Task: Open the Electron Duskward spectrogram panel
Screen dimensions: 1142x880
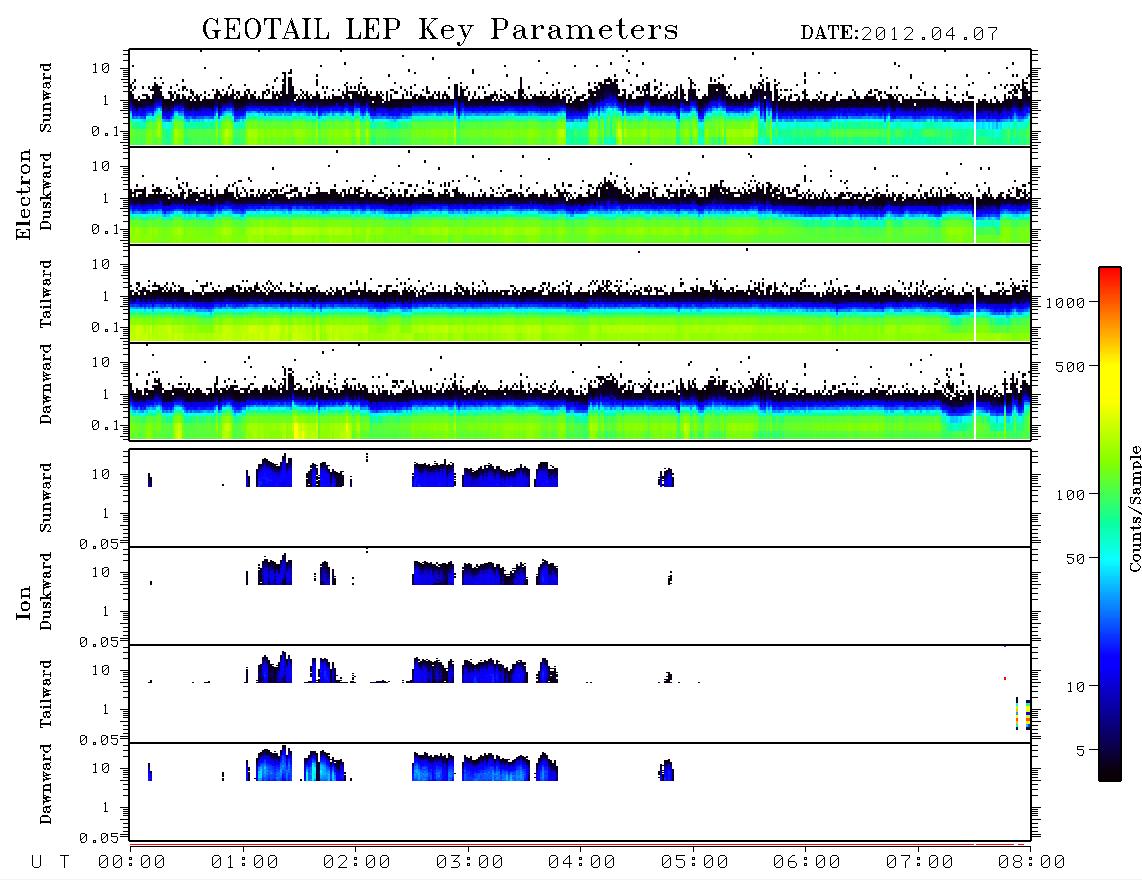Action: pyautogui.click(x=580, y=196)
